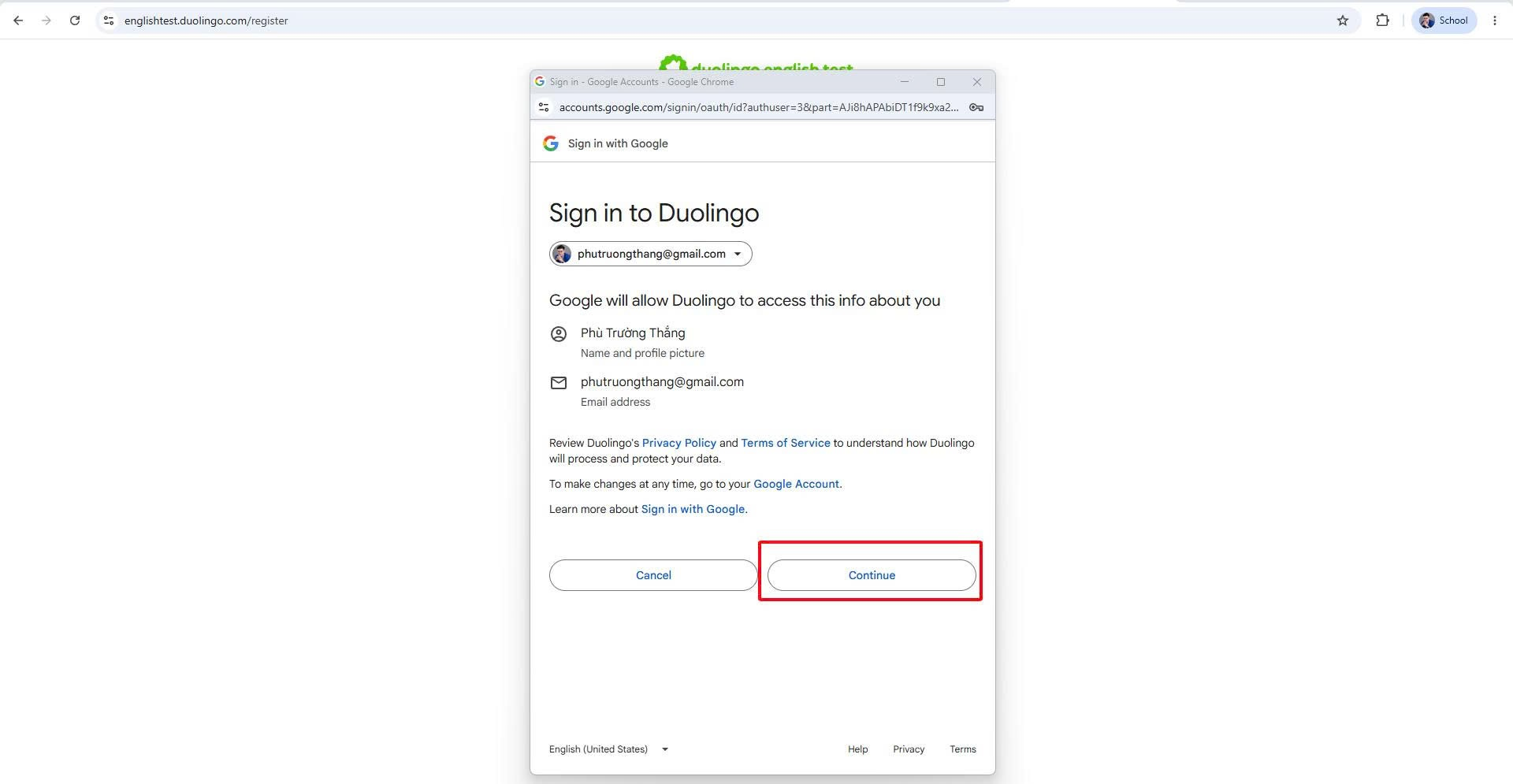The height and width of the screenshot is (784, 1513).
Task: Bookmark this page with star icon
Action: point(1343,20)
